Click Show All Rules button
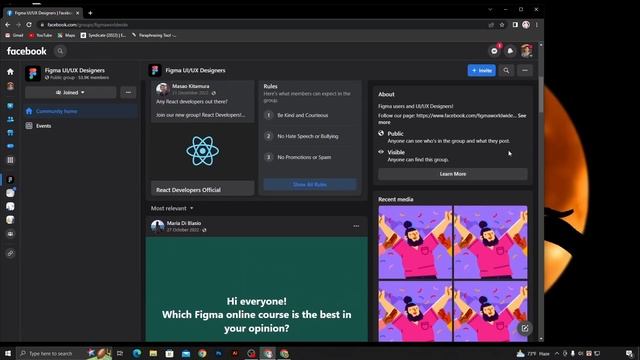 (310, 184)
